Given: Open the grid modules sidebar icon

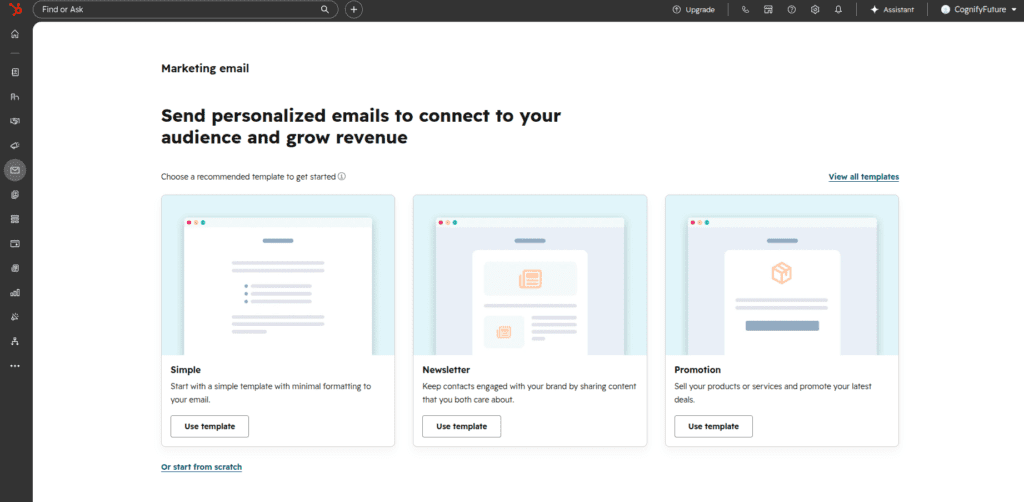Looking at the screenshot, I should (15, 219).
